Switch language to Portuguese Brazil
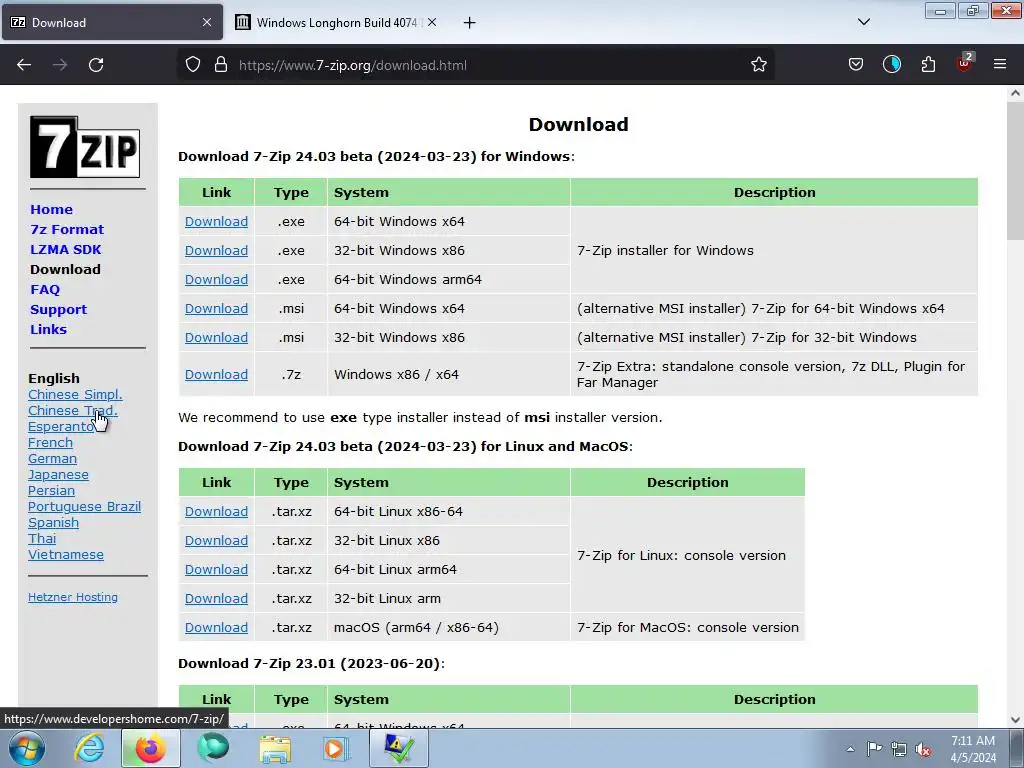 click(x=84, y=507)
